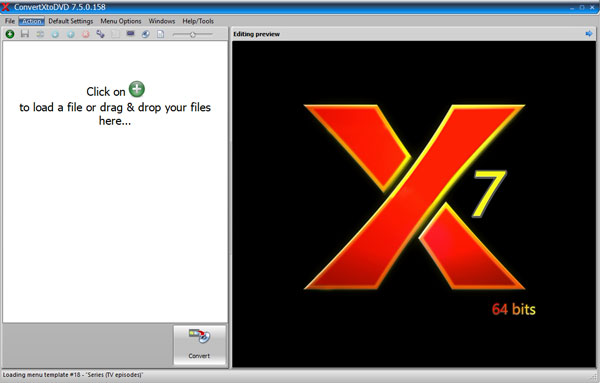Click the green Add file toolbar icon
The image size is (600, 383).
[x=10, y=34]
